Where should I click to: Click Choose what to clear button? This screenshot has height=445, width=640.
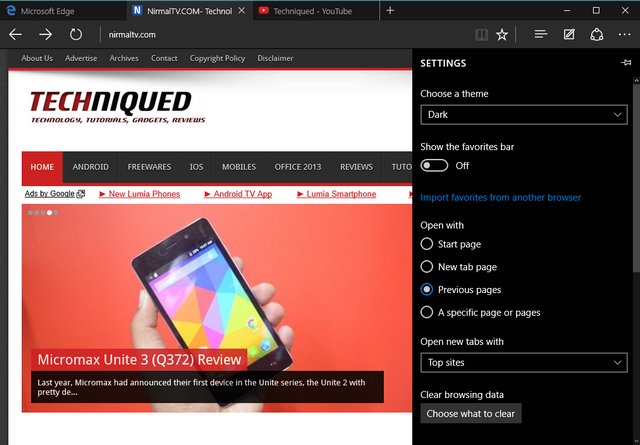point(471,414)
